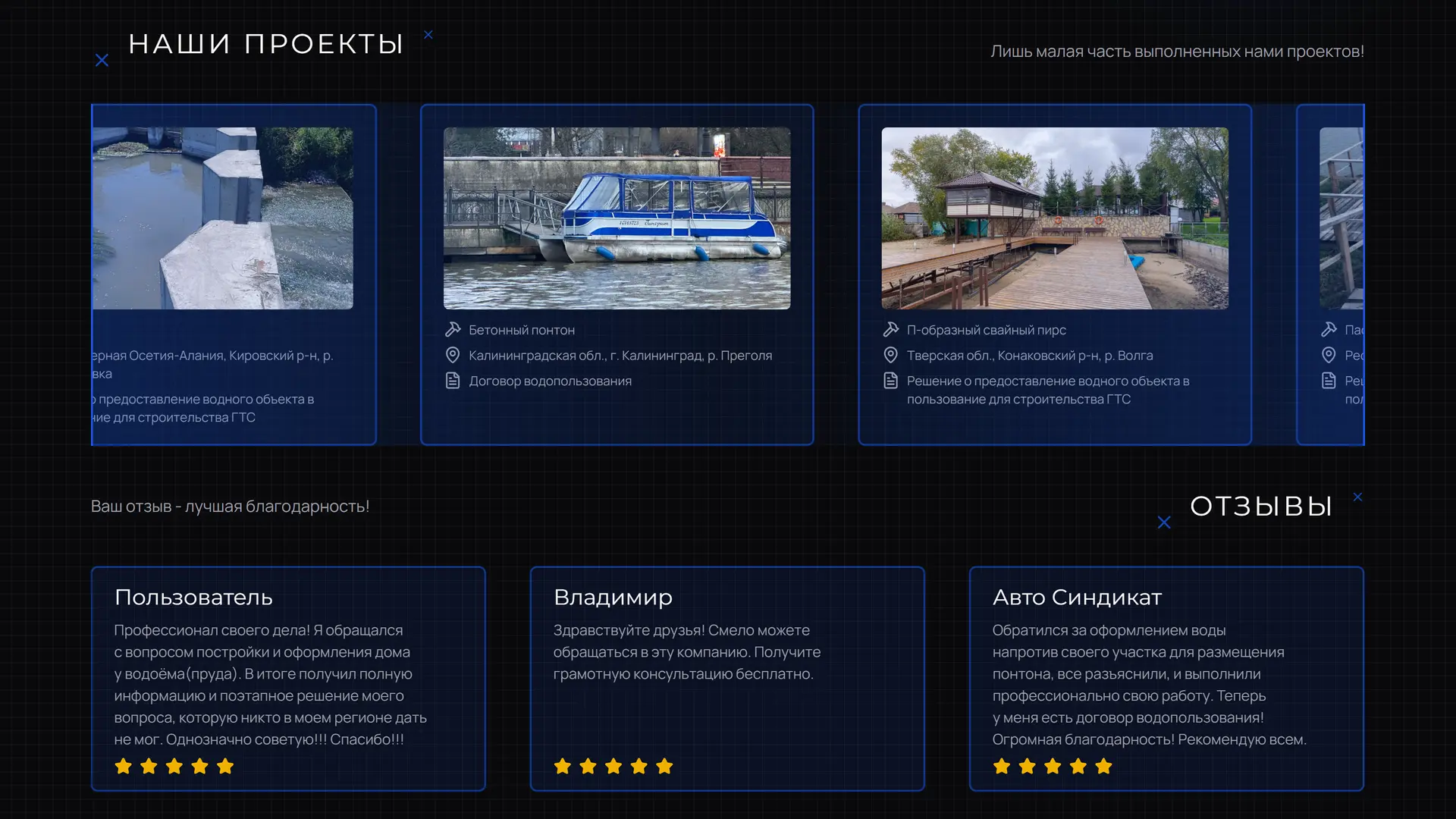This screenshot has height=819, width=1456.
Task: Click the x marker below the ОТЗЫВЫ title
Action: click(1165, 522)
